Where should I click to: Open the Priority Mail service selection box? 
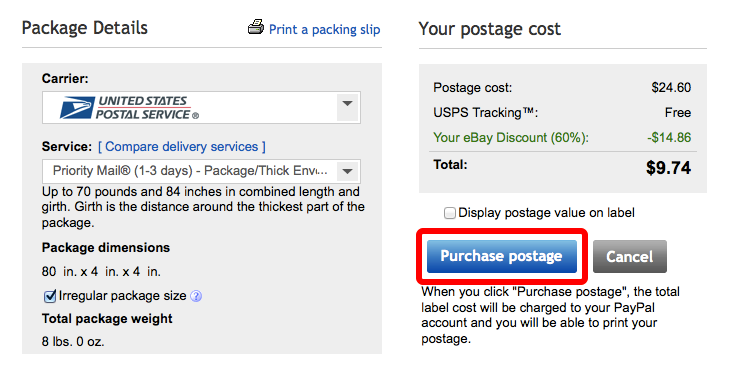201,171
